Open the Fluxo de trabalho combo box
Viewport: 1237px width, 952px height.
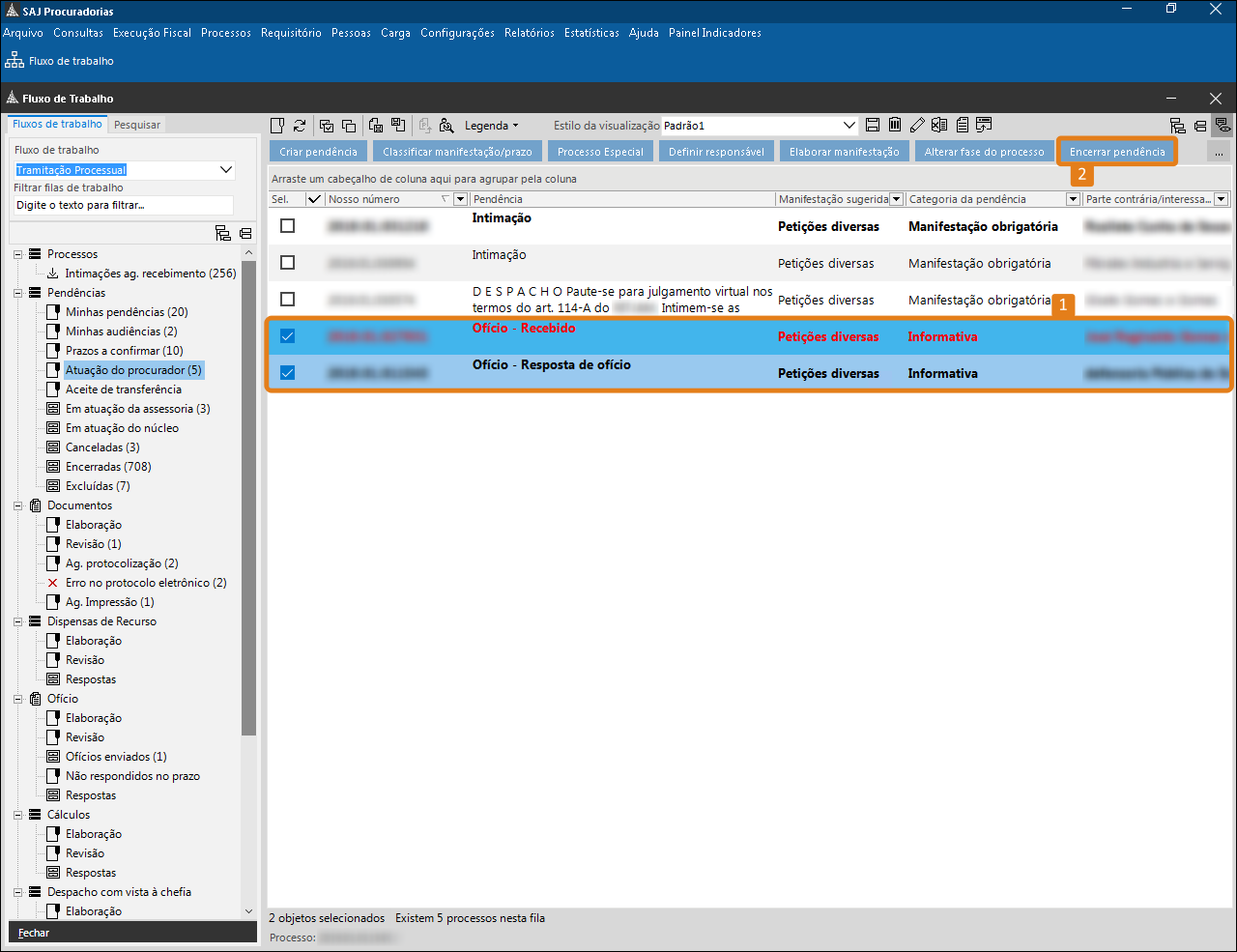225,170
